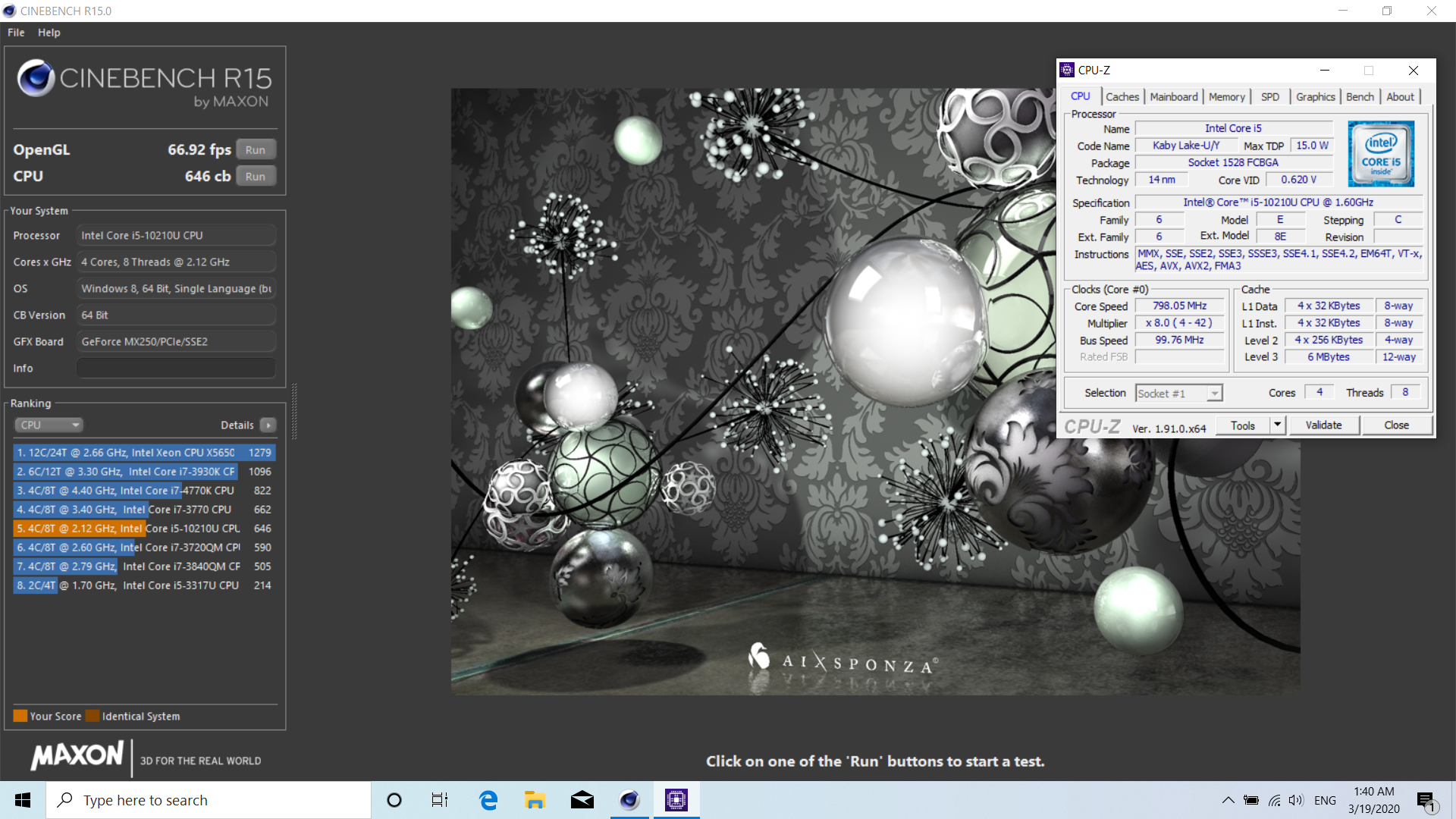Screen dimensions: 1456x819
Task: Click the Your Score orange legend swatch
Action: (x=20, y=716)
